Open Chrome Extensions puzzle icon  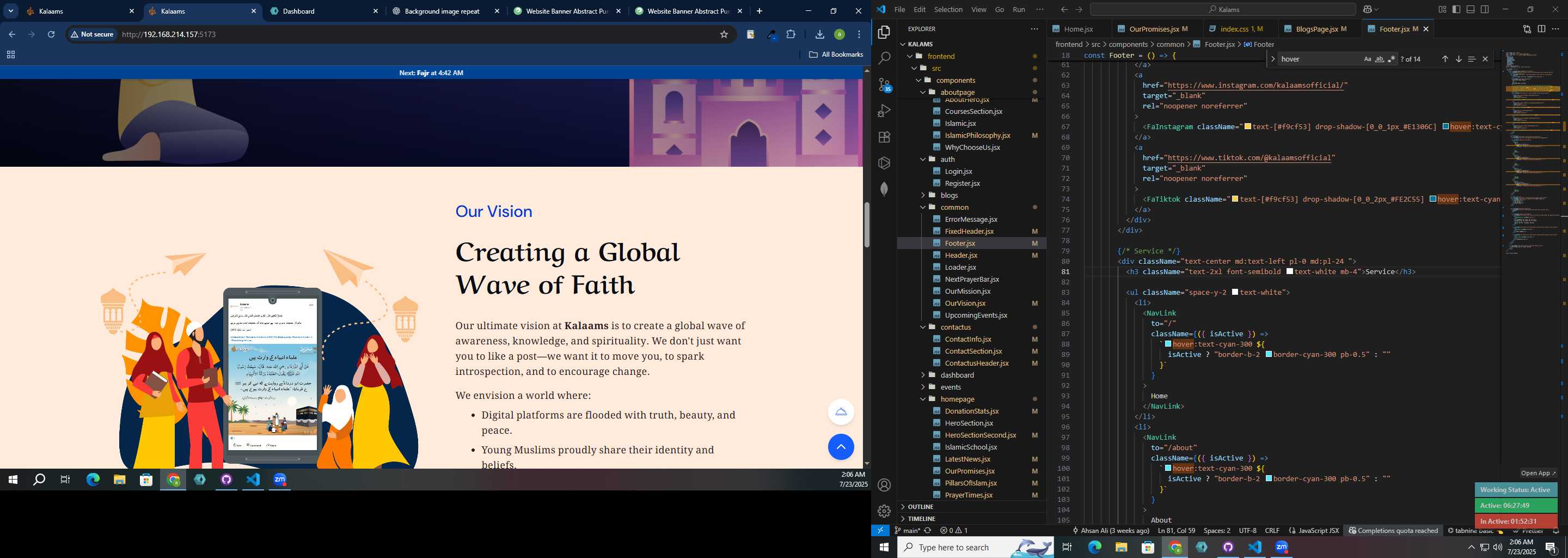[x=791, y=34]
